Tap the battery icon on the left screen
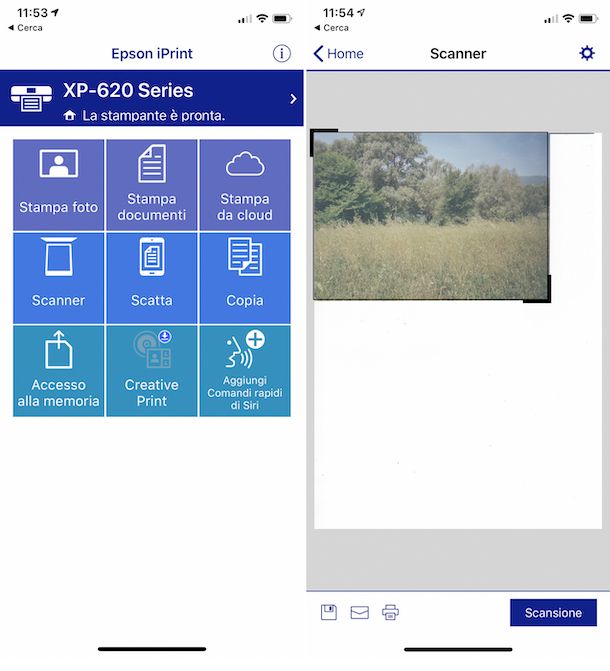This screenshot has height=671, width=610. [282, 18]
